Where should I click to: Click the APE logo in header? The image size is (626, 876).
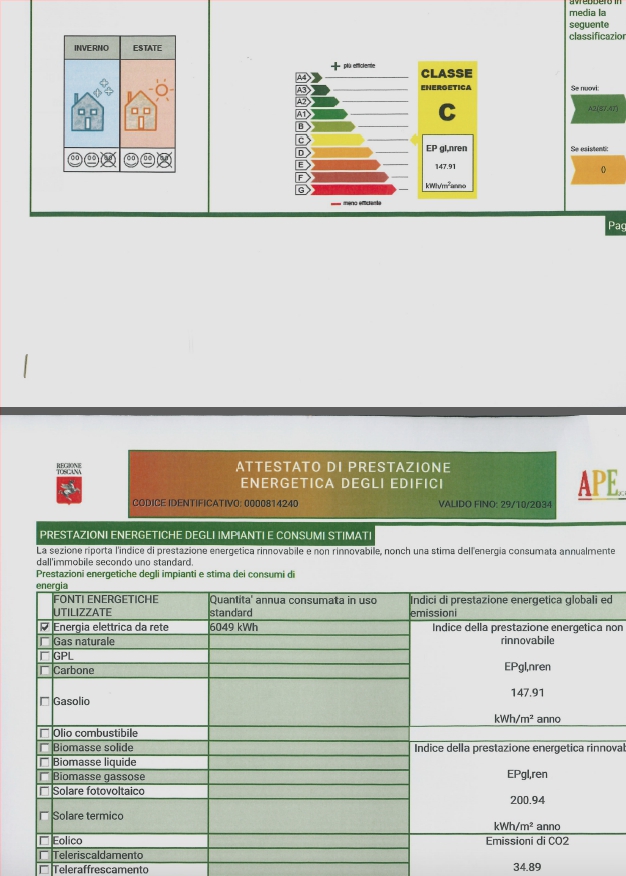(602, 484)
